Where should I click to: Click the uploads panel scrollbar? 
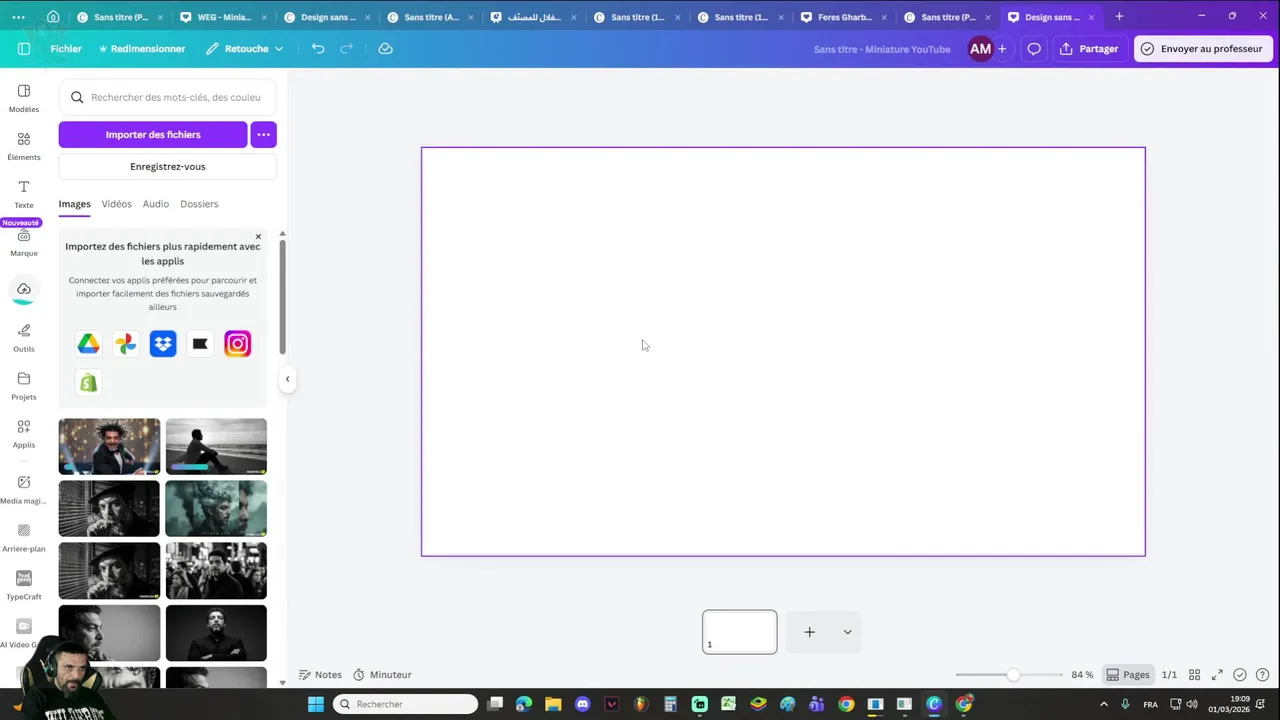282,296
